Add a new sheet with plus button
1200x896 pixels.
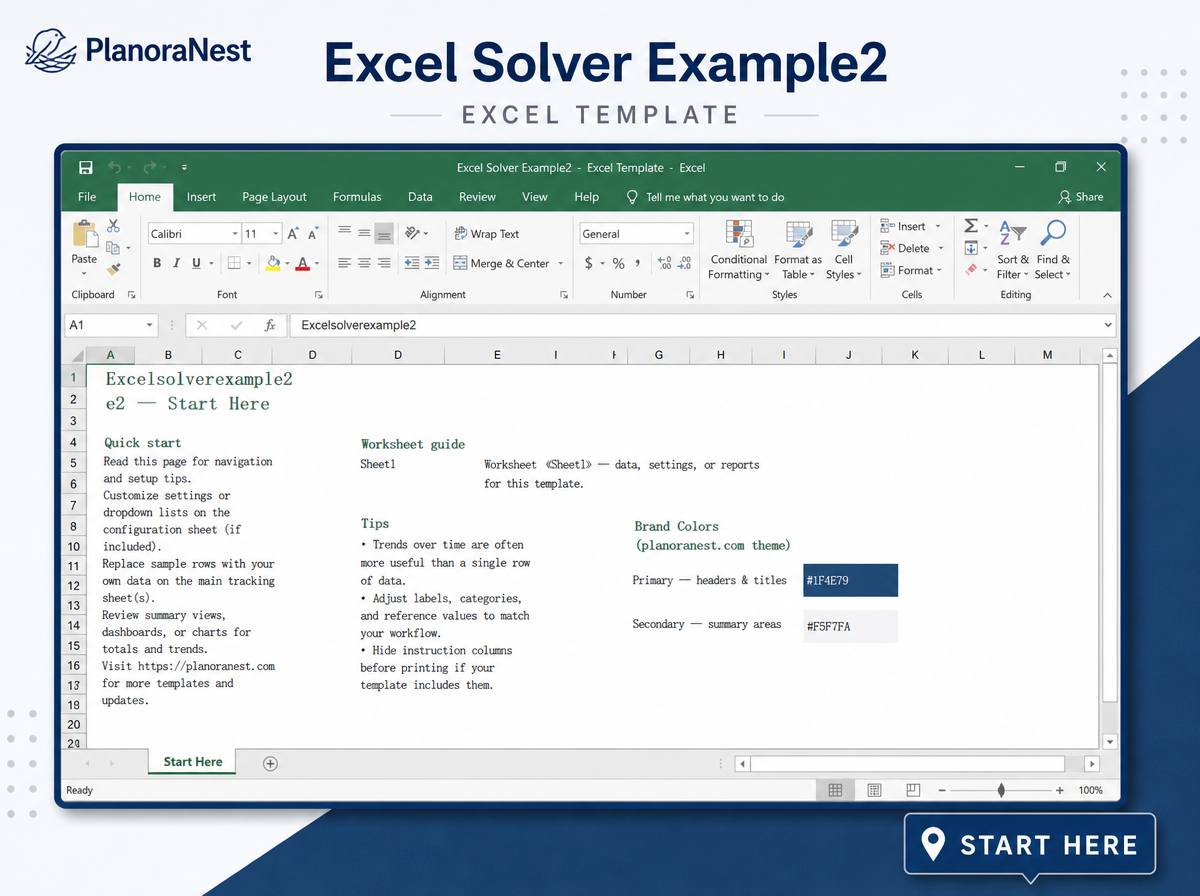(270, 763)
